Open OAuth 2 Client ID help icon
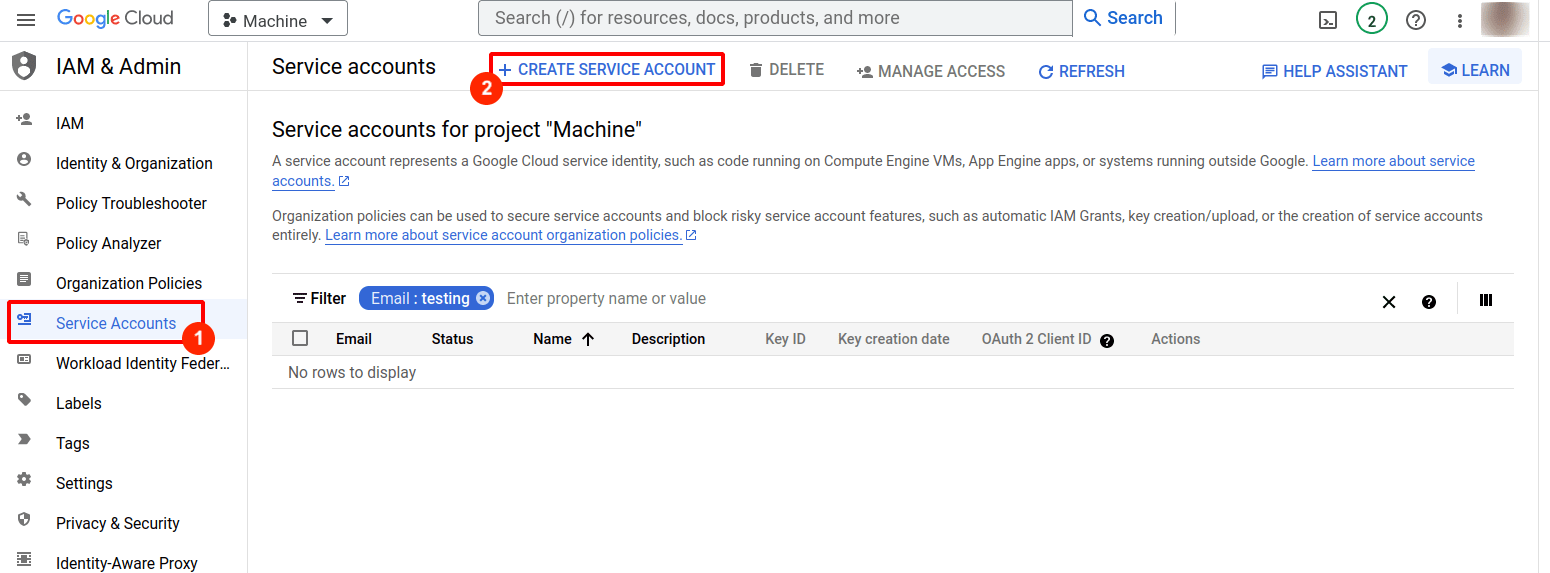The width and height of the screenshot is (1550, 573). [1107, 340]
